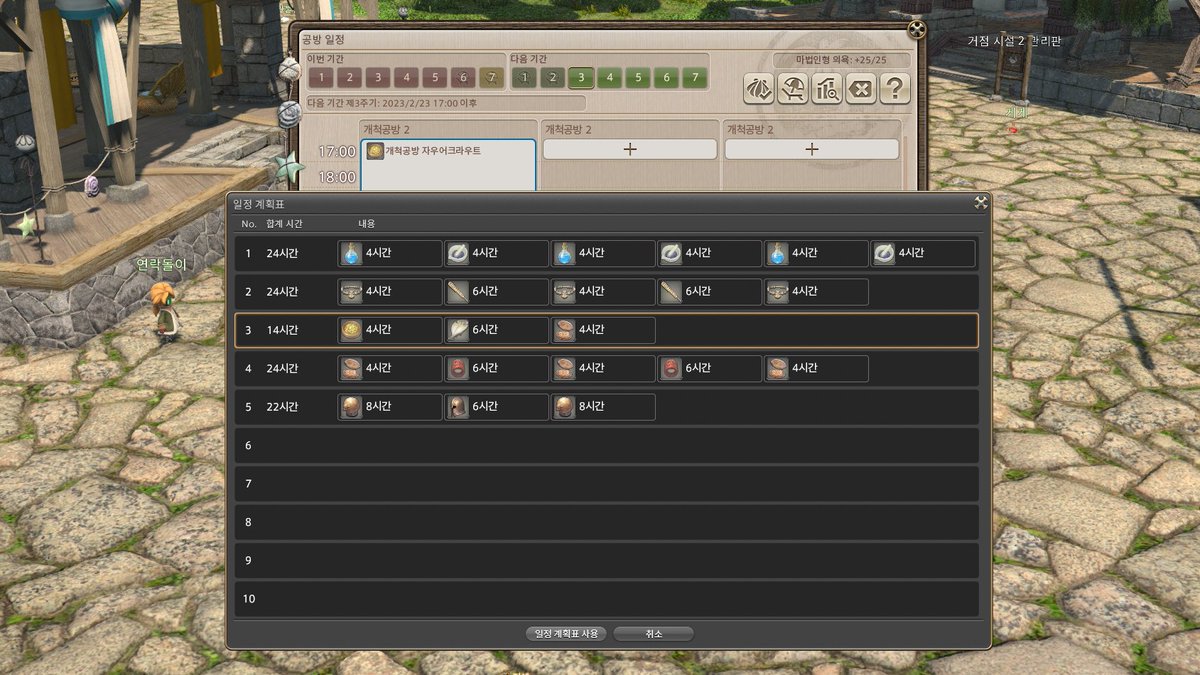This screenshot has height=675, width=1200.
Task: Select fifth item in plan row 4
Action: click(x=817, y=368)
